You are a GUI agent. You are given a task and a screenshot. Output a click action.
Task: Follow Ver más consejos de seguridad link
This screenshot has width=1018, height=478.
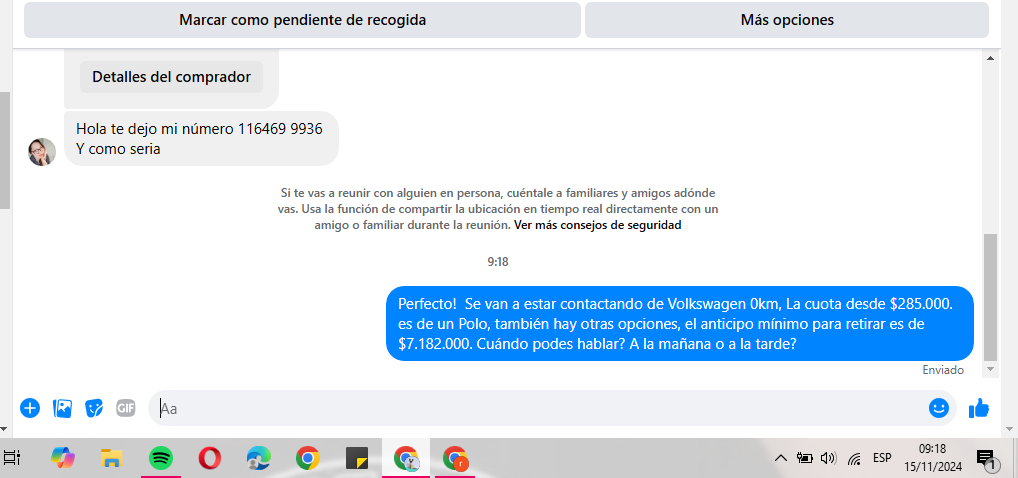pyautogui.click(x=597, y=226)
